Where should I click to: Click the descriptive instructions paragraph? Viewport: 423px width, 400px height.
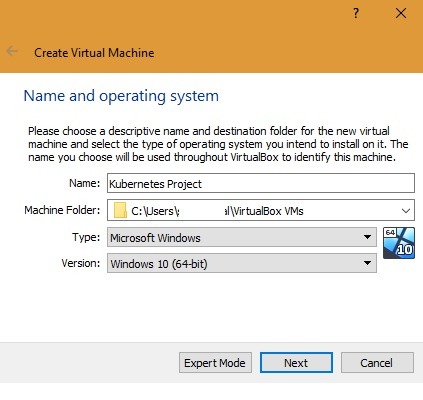point(218,144)
